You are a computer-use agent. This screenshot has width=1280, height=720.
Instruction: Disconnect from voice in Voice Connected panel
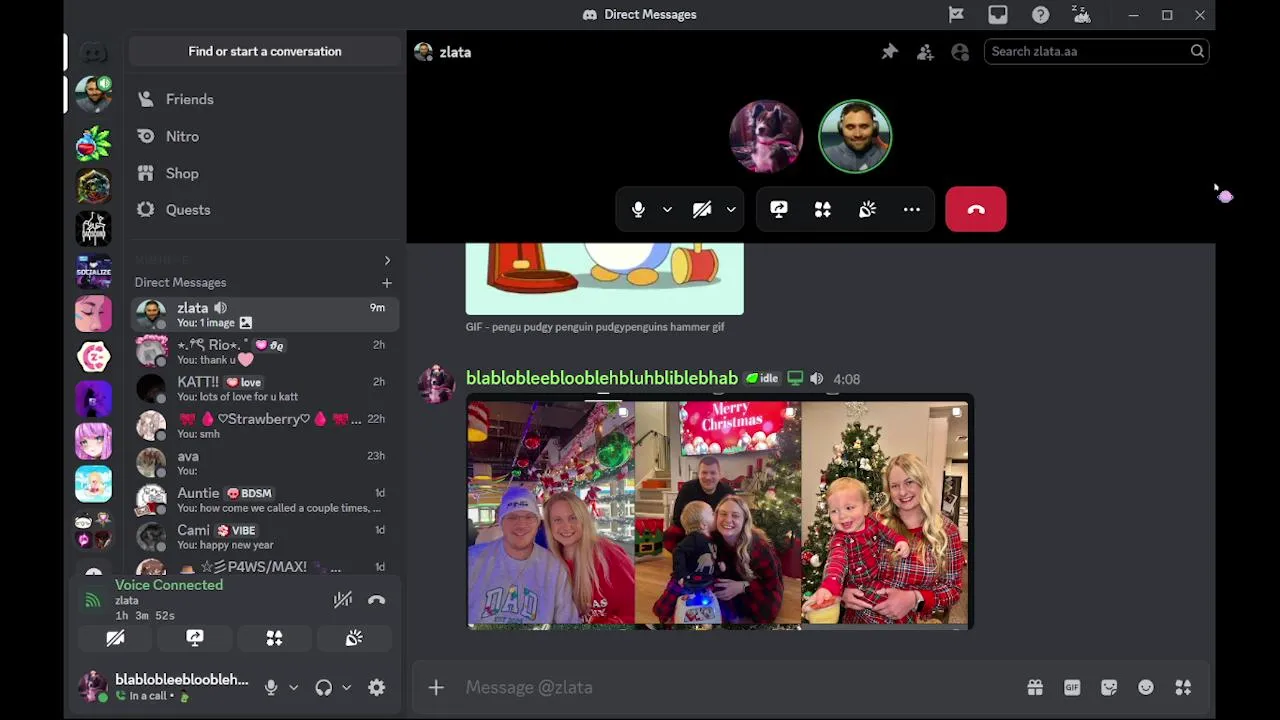click(x=377, y=600)
